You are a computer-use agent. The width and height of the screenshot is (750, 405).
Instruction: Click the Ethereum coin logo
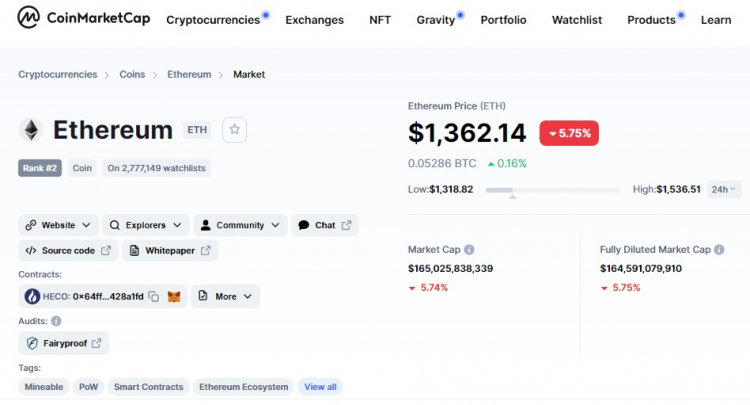point(32,130)
